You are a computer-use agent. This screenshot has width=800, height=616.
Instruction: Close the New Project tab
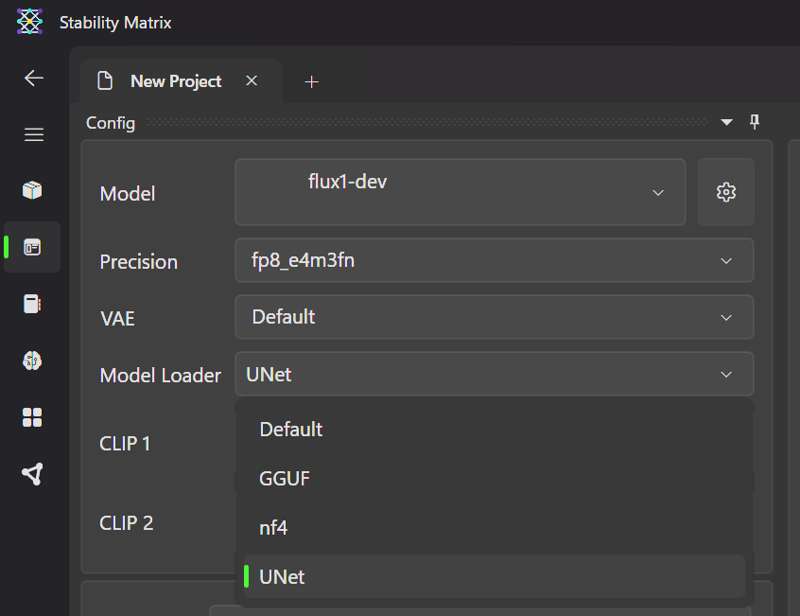(252, 81)
